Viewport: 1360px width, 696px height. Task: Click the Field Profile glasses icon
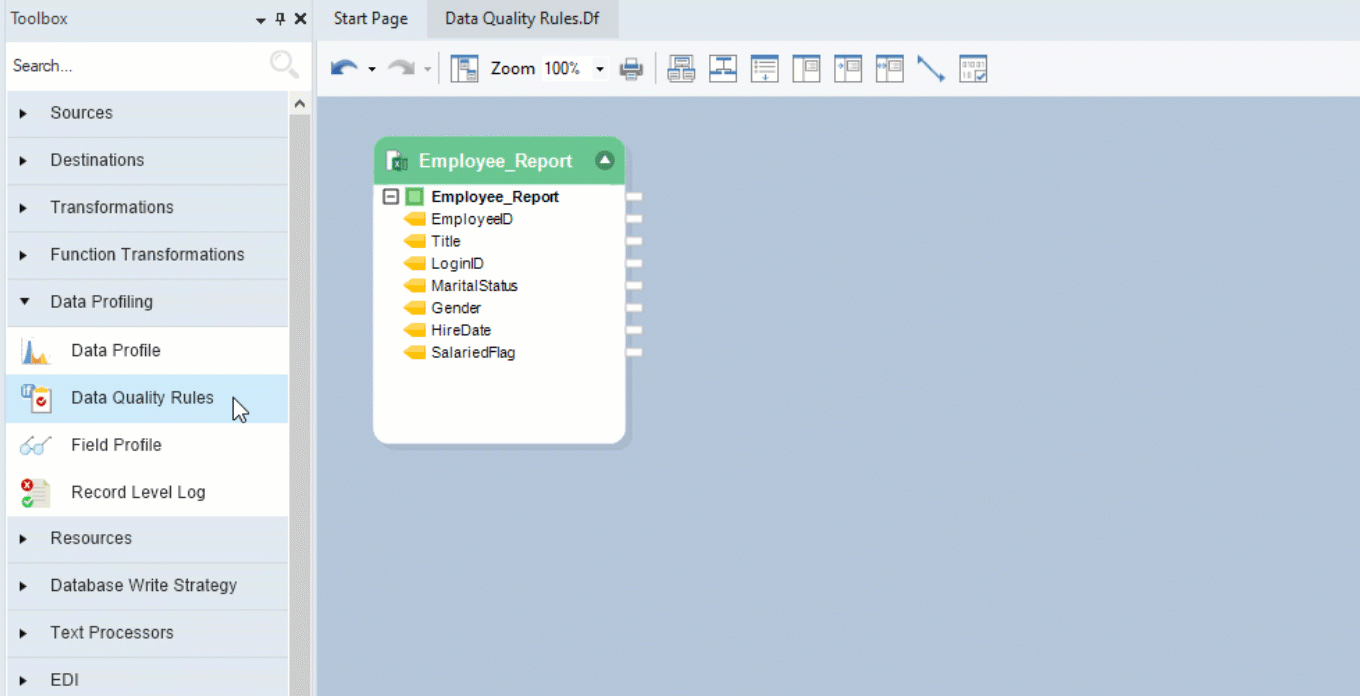pyautogui.click(x=36, y=445)
